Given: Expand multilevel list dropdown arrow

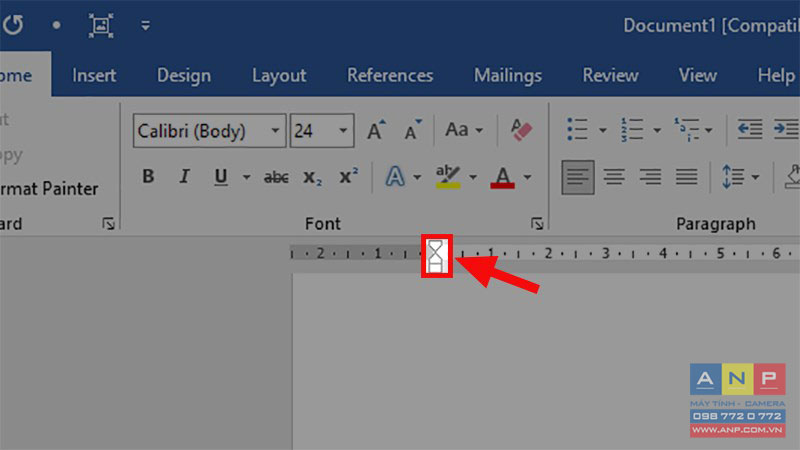Looking at the screenshot, I should [709, 131].
